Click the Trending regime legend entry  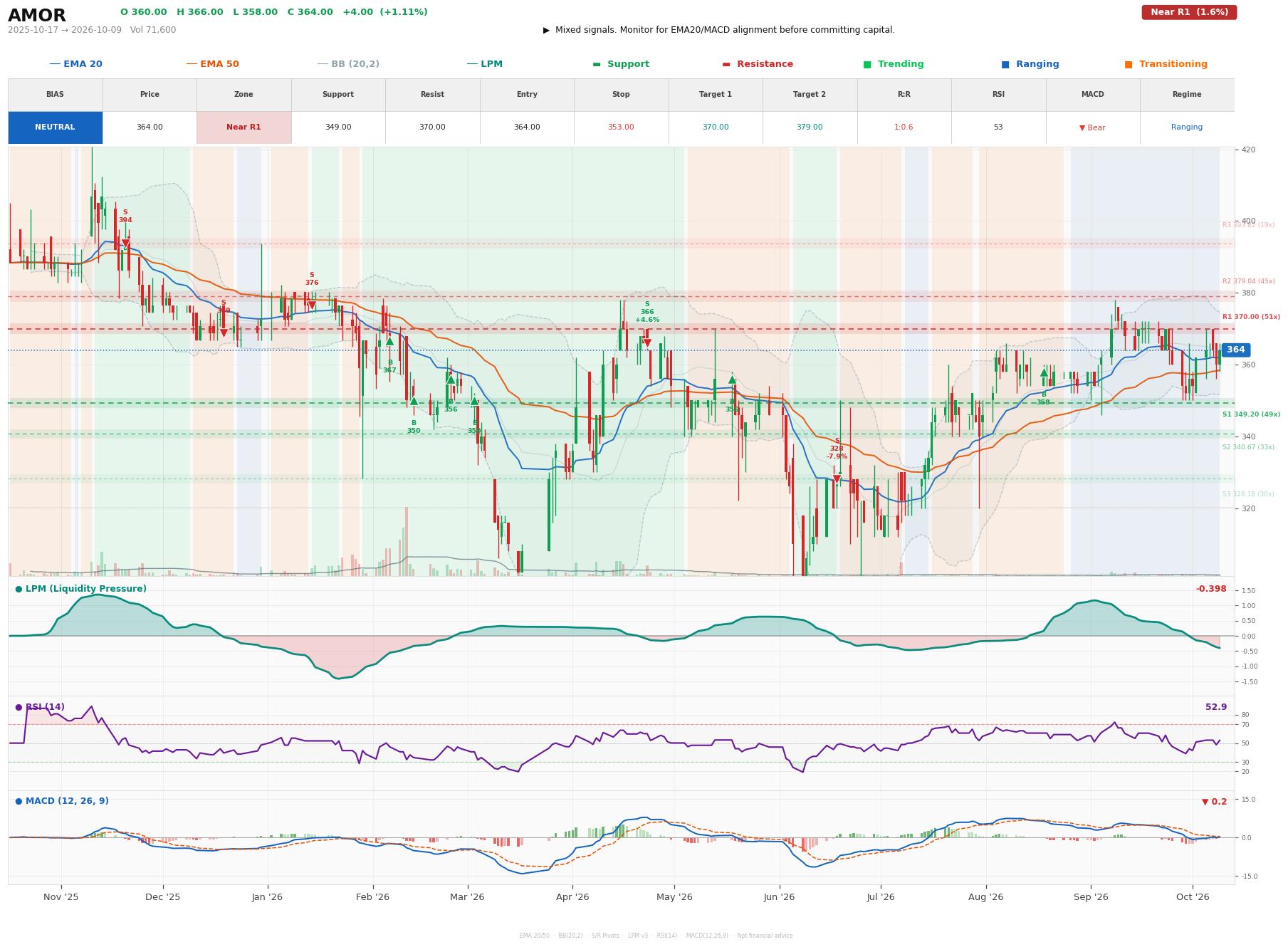pos(894,64)
